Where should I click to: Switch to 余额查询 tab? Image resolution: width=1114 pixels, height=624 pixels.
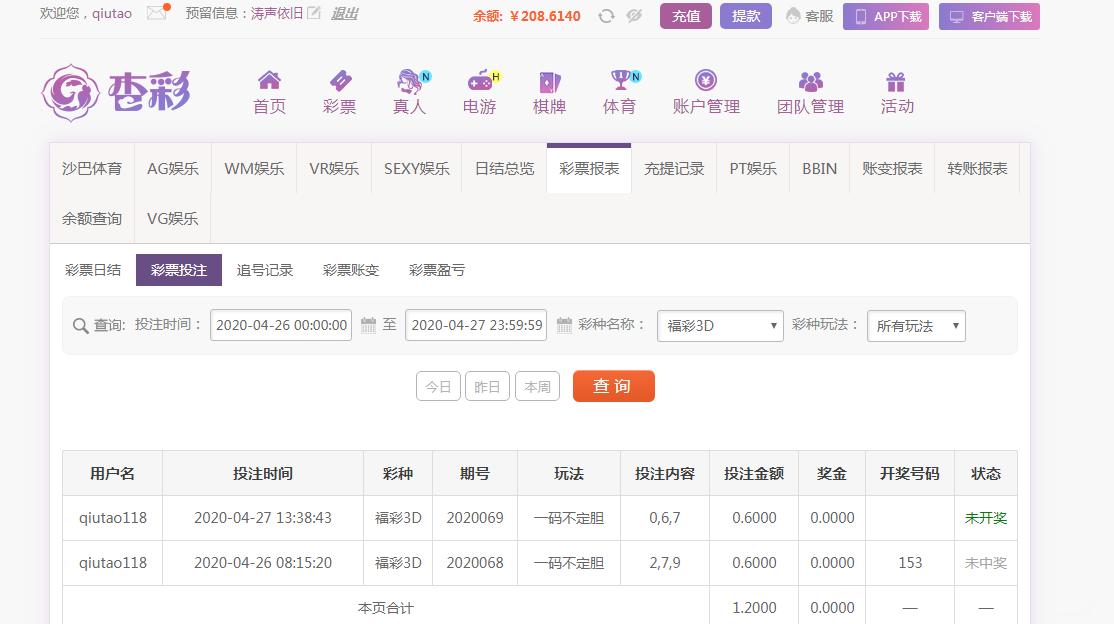[92, 218]
